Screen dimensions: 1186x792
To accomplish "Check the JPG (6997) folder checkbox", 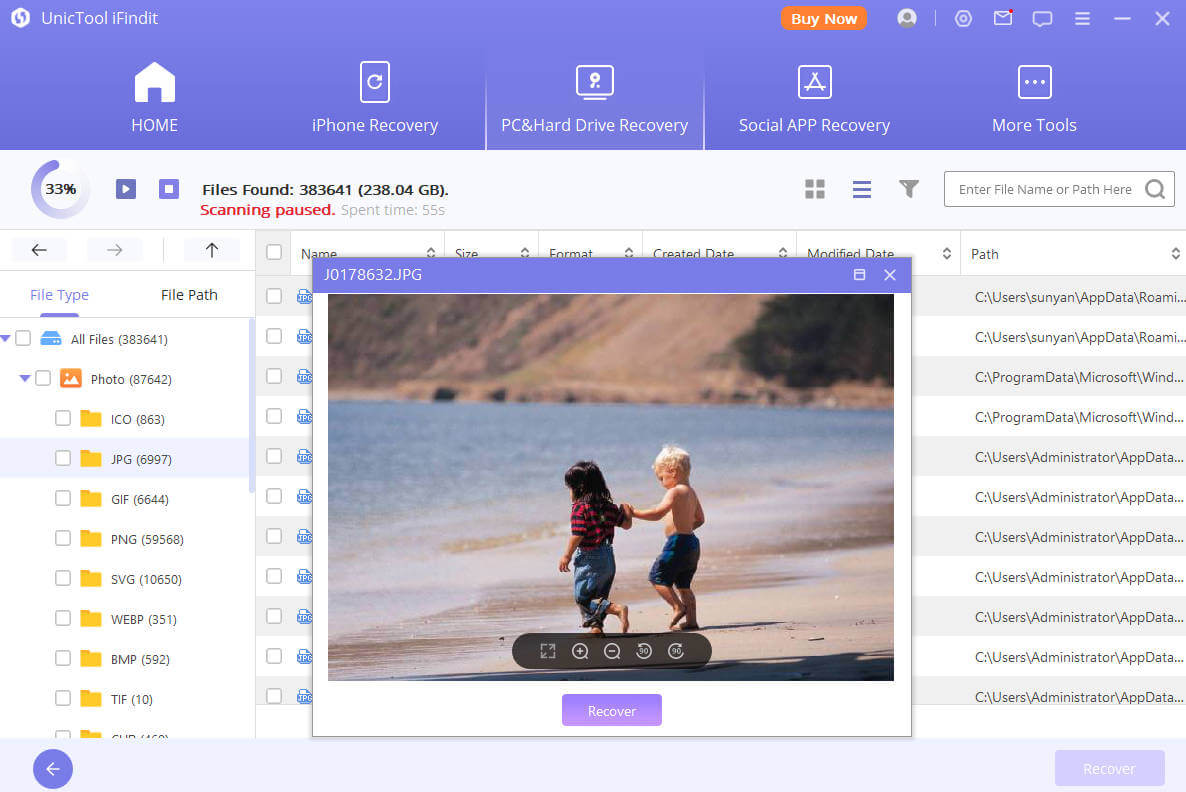I will 63,458.
